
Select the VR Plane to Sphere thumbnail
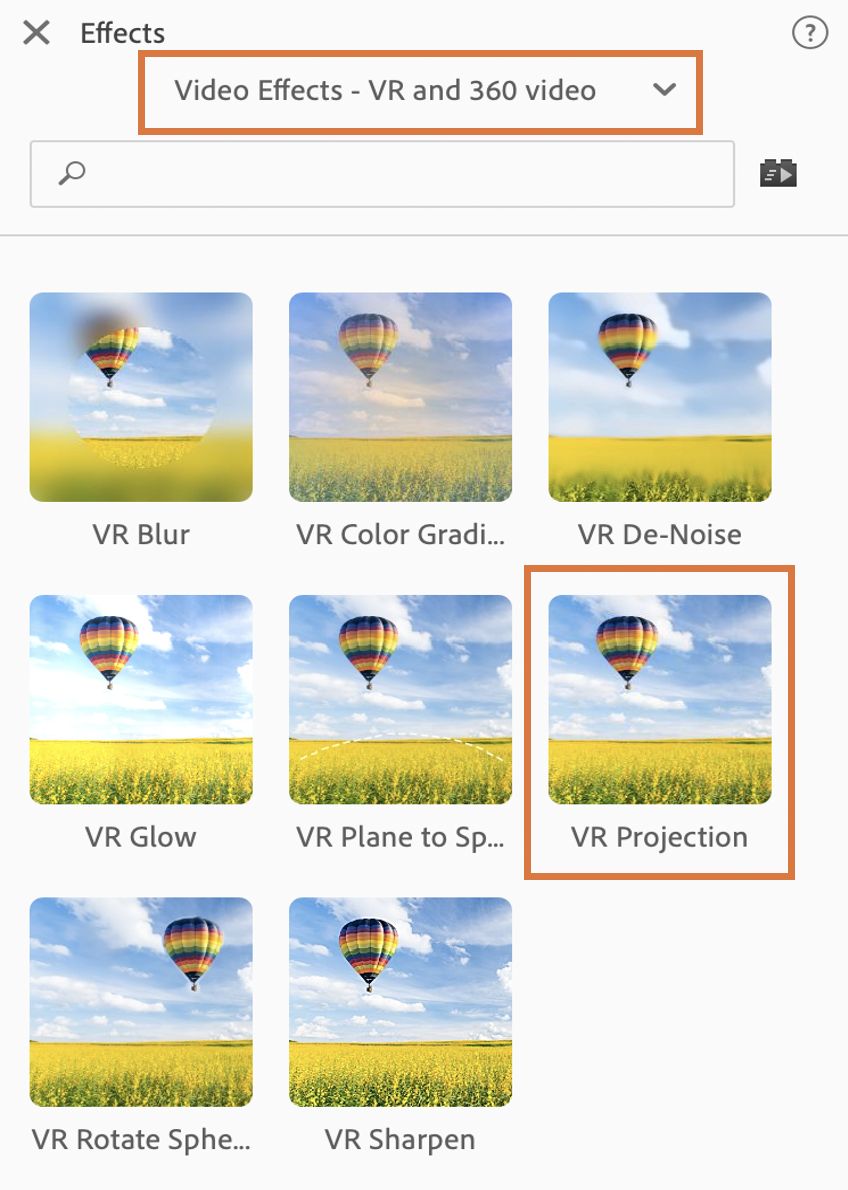(x=401, y=700)
